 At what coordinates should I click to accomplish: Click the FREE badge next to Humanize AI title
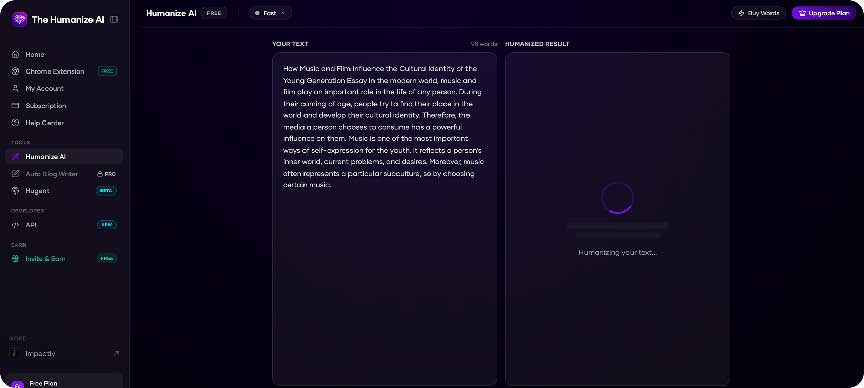(214, 13)
